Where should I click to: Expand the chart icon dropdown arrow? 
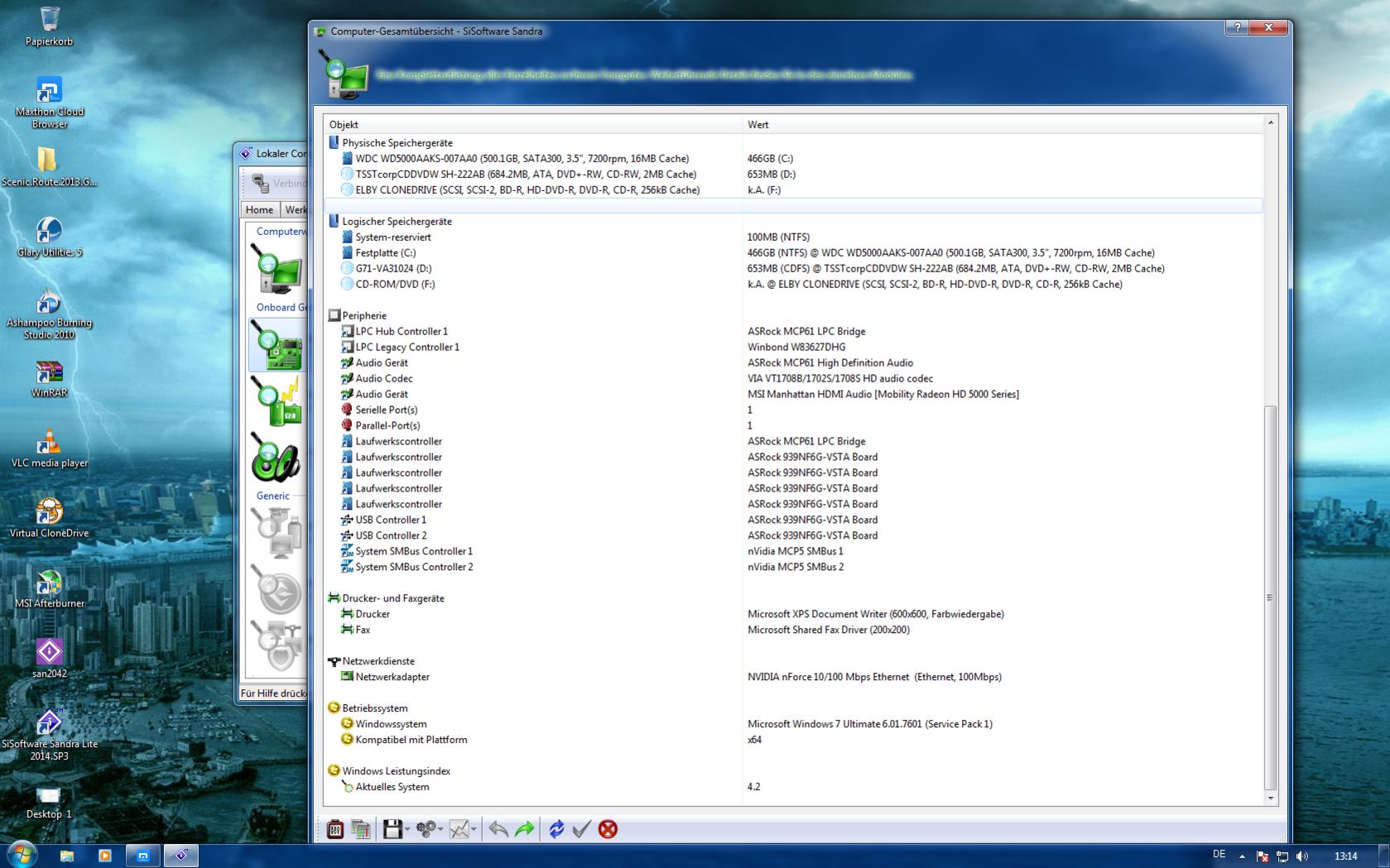pyautogui.click(x=474, y=829)
